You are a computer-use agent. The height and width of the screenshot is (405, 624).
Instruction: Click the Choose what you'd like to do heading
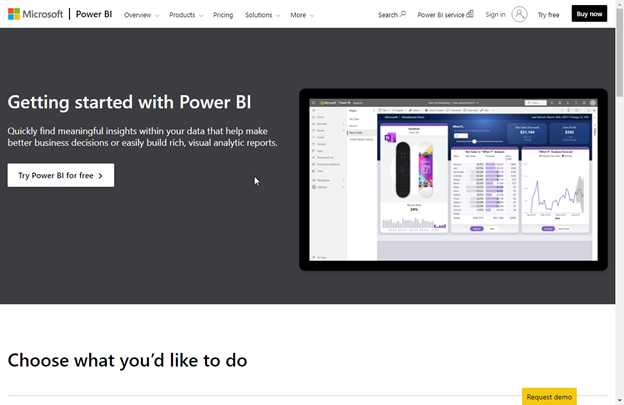127,360
